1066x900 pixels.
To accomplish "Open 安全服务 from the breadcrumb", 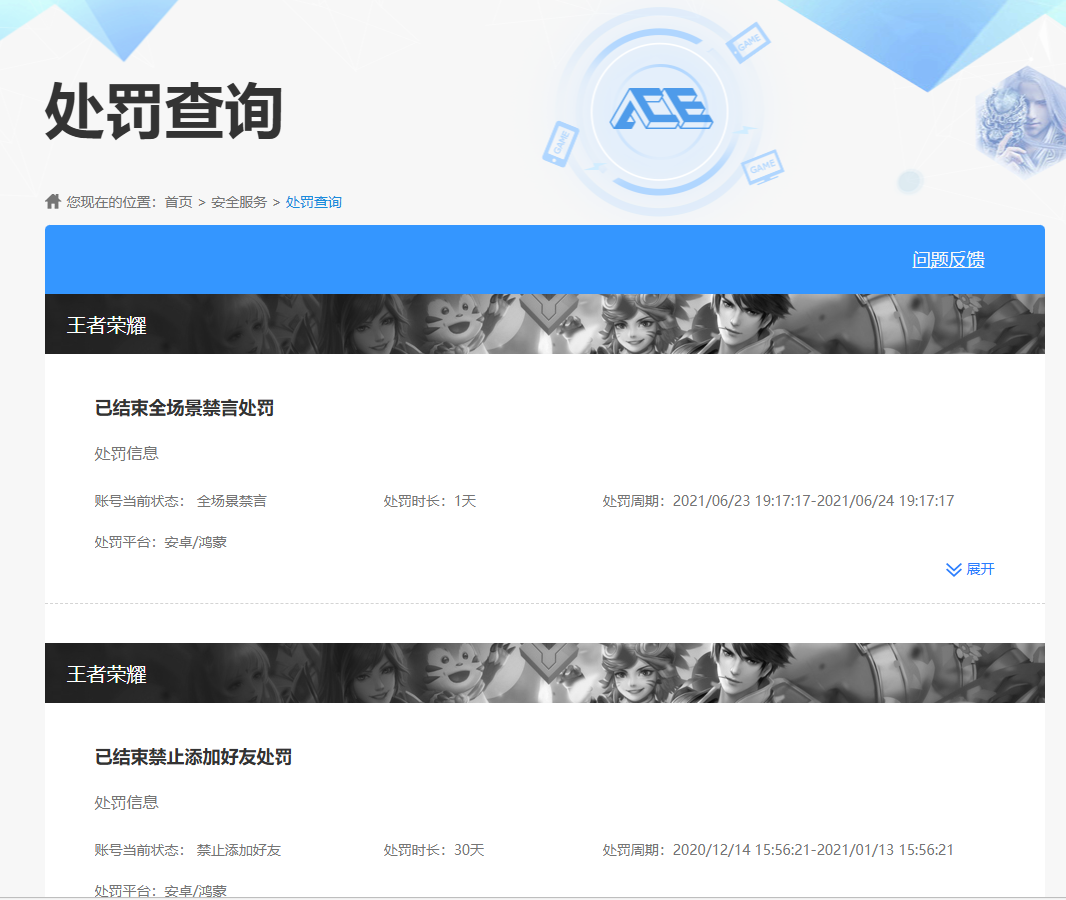I will [x=239, y=202].
